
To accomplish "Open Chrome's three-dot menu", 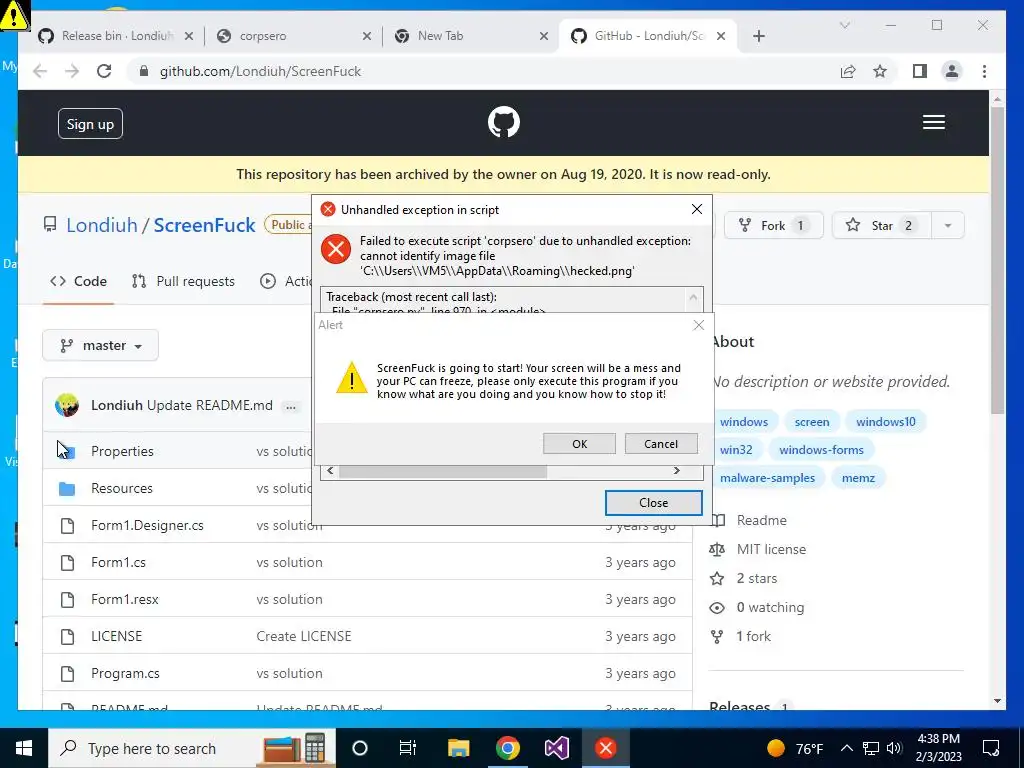I will [984, 71].
